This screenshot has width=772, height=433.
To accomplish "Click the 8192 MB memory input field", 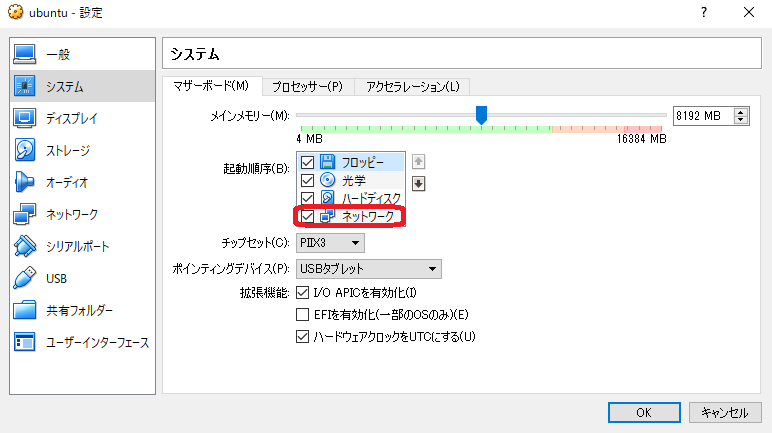I will pos(703,116).
